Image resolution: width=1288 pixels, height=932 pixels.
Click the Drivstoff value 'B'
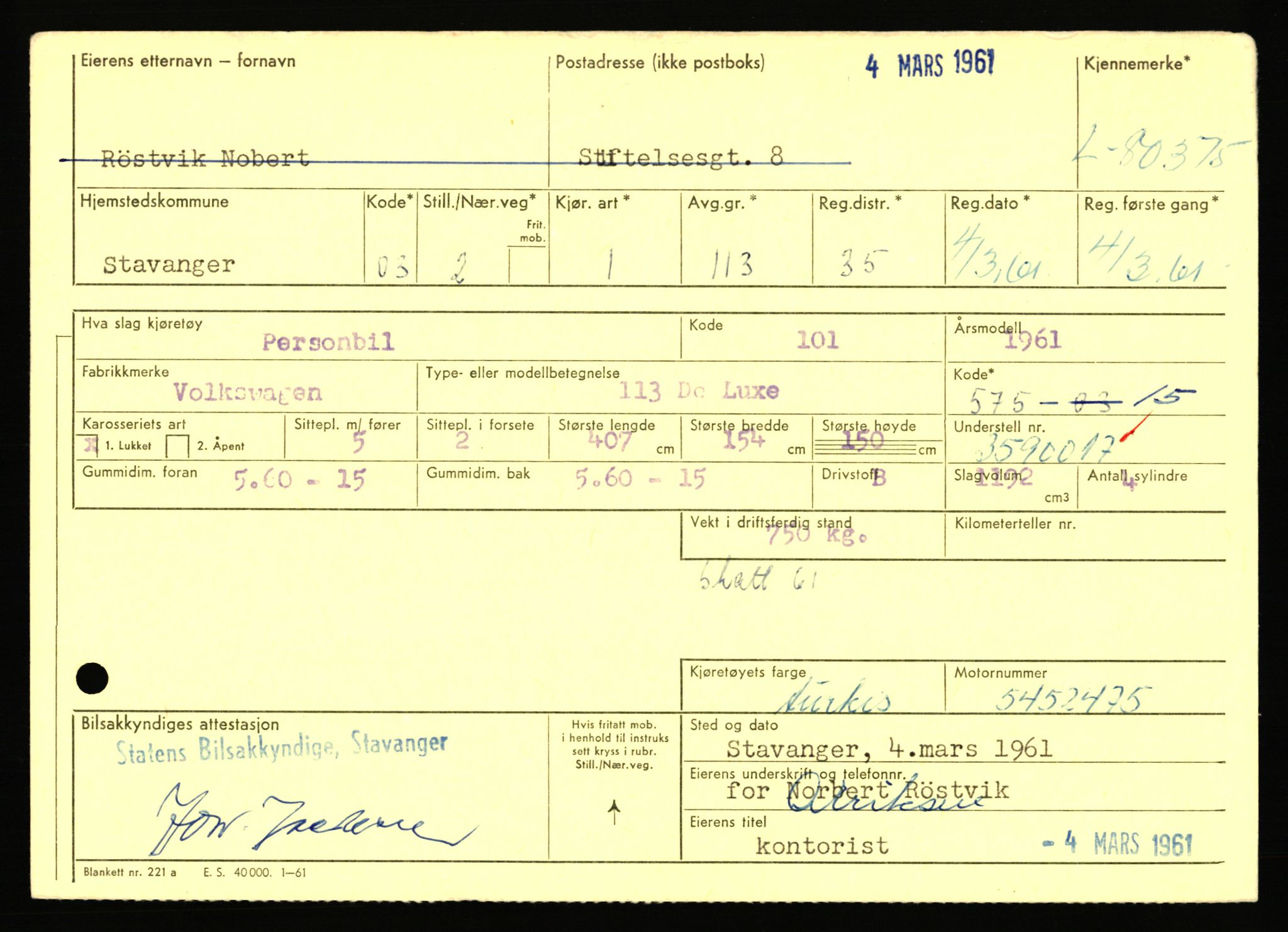[x=879, y=479]
